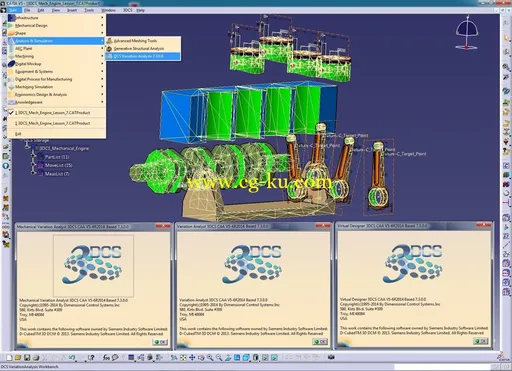Choose Advanced Meshing Tools workbench
512x371 pixels.
click(x=143, y=41)
